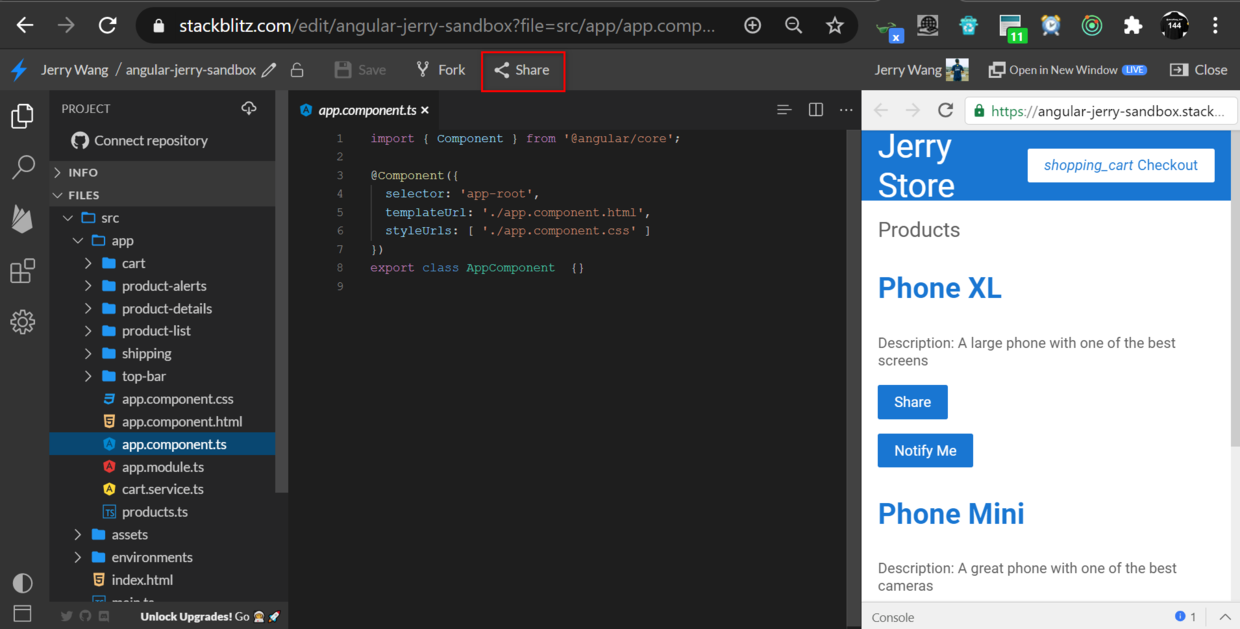
Task: Click the highlighted Share button
Action: tap(523, 70)
